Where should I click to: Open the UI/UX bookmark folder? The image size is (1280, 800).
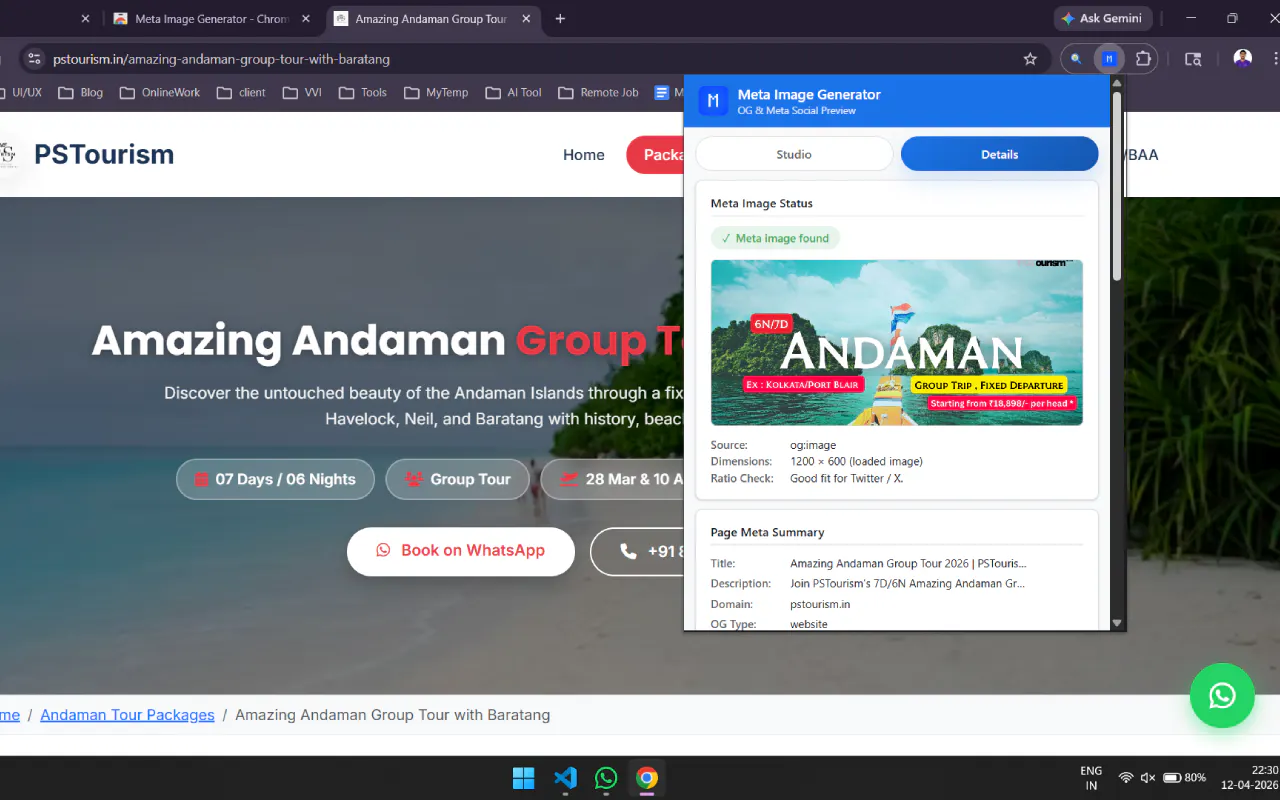tap(21, 92)
